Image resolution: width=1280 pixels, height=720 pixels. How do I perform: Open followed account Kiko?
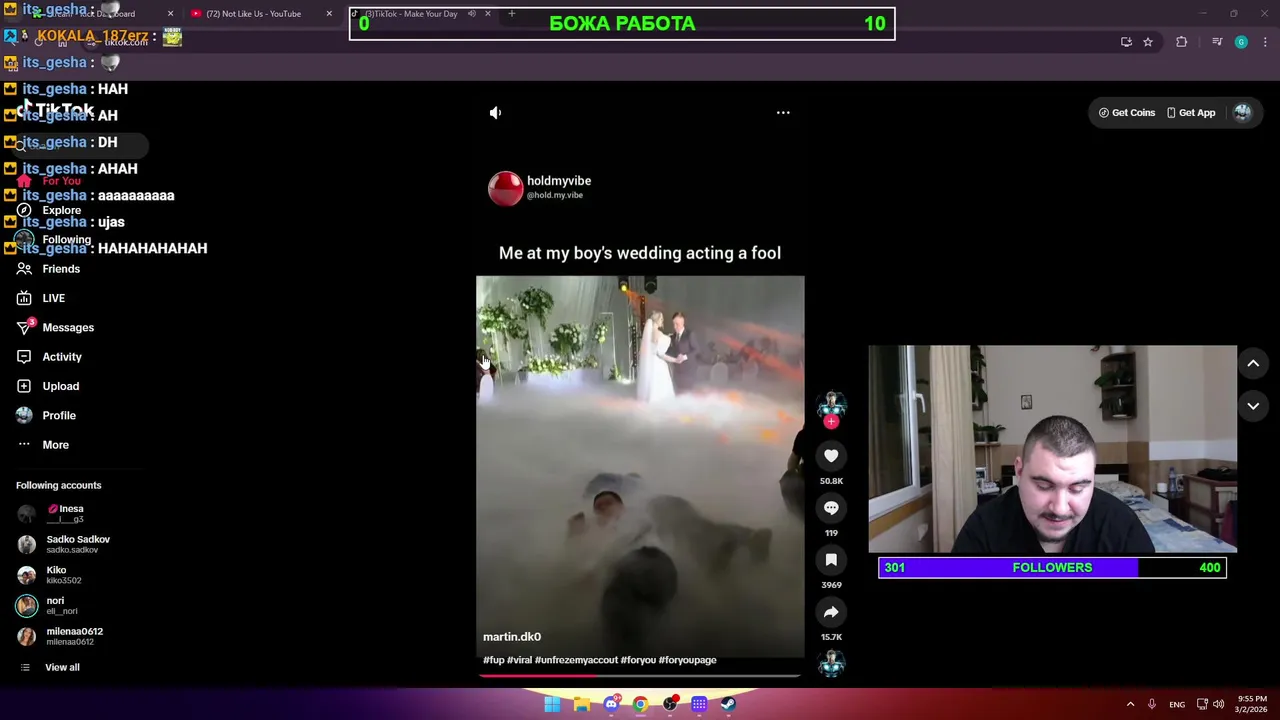tap(49, 575)
